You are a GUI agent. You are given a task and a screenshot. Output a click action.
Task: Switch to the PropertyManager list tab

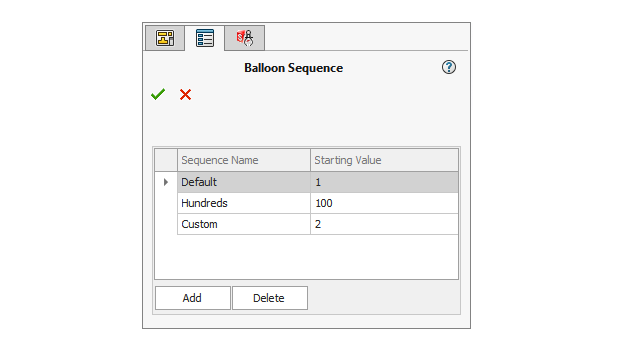204,38
